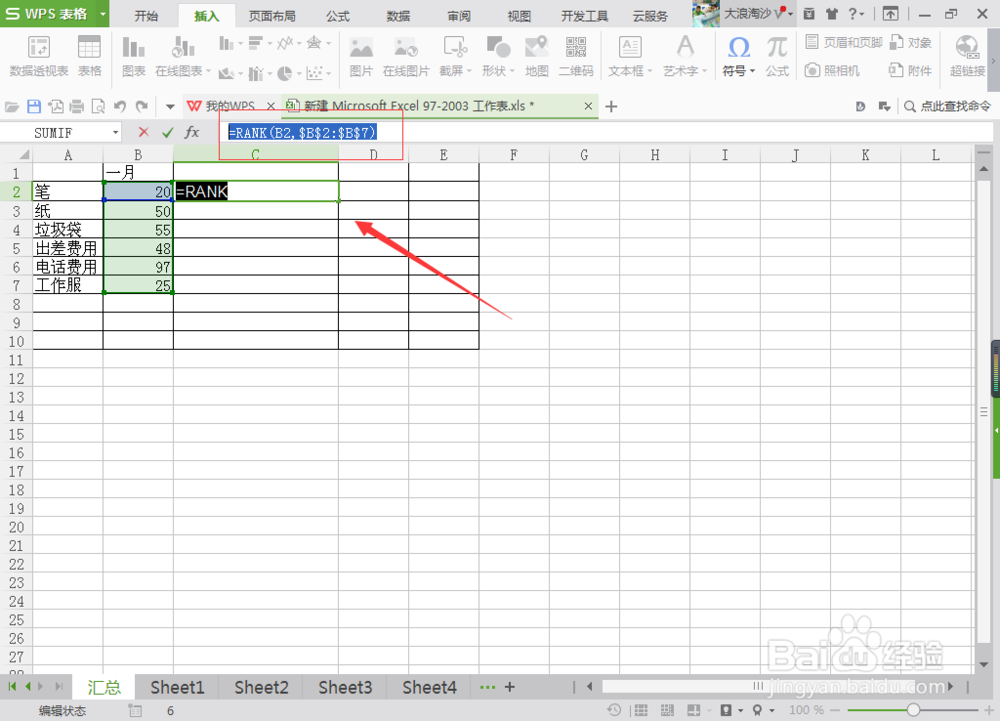The width and height of the screenshot is (1000, 721).
Task: Expand the 符号 dropdown arrow
Action: (x=752, y=71)
